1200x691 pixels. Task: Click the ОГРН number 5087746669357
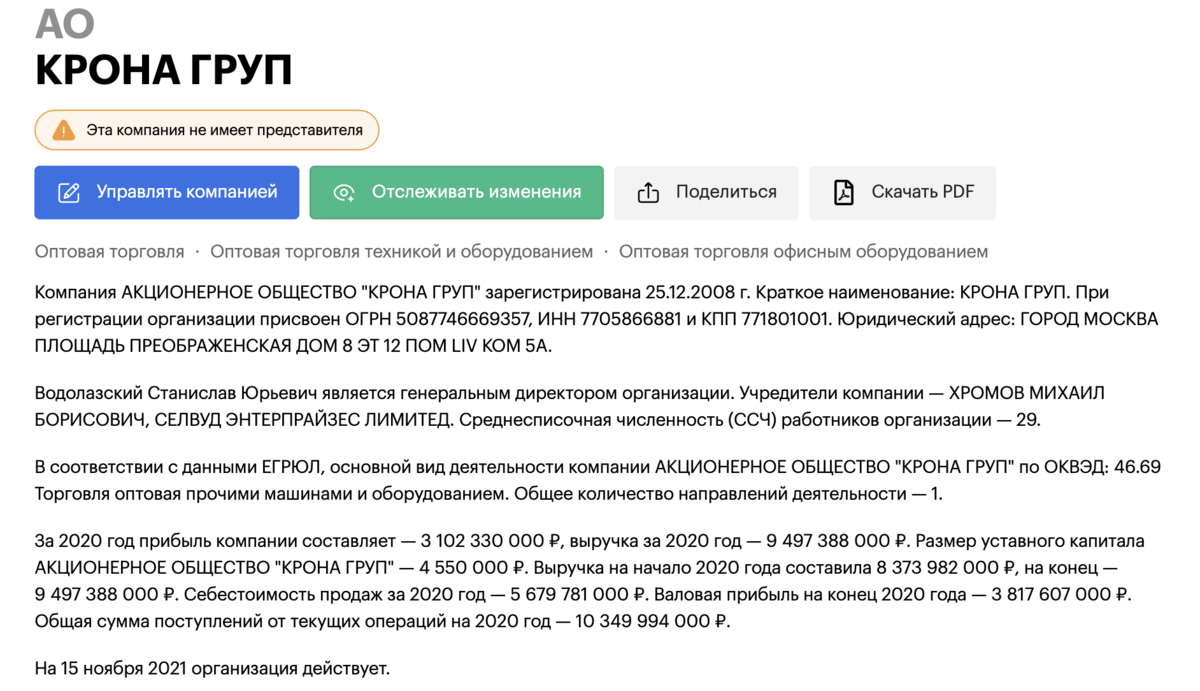click(x=463, y=320)
